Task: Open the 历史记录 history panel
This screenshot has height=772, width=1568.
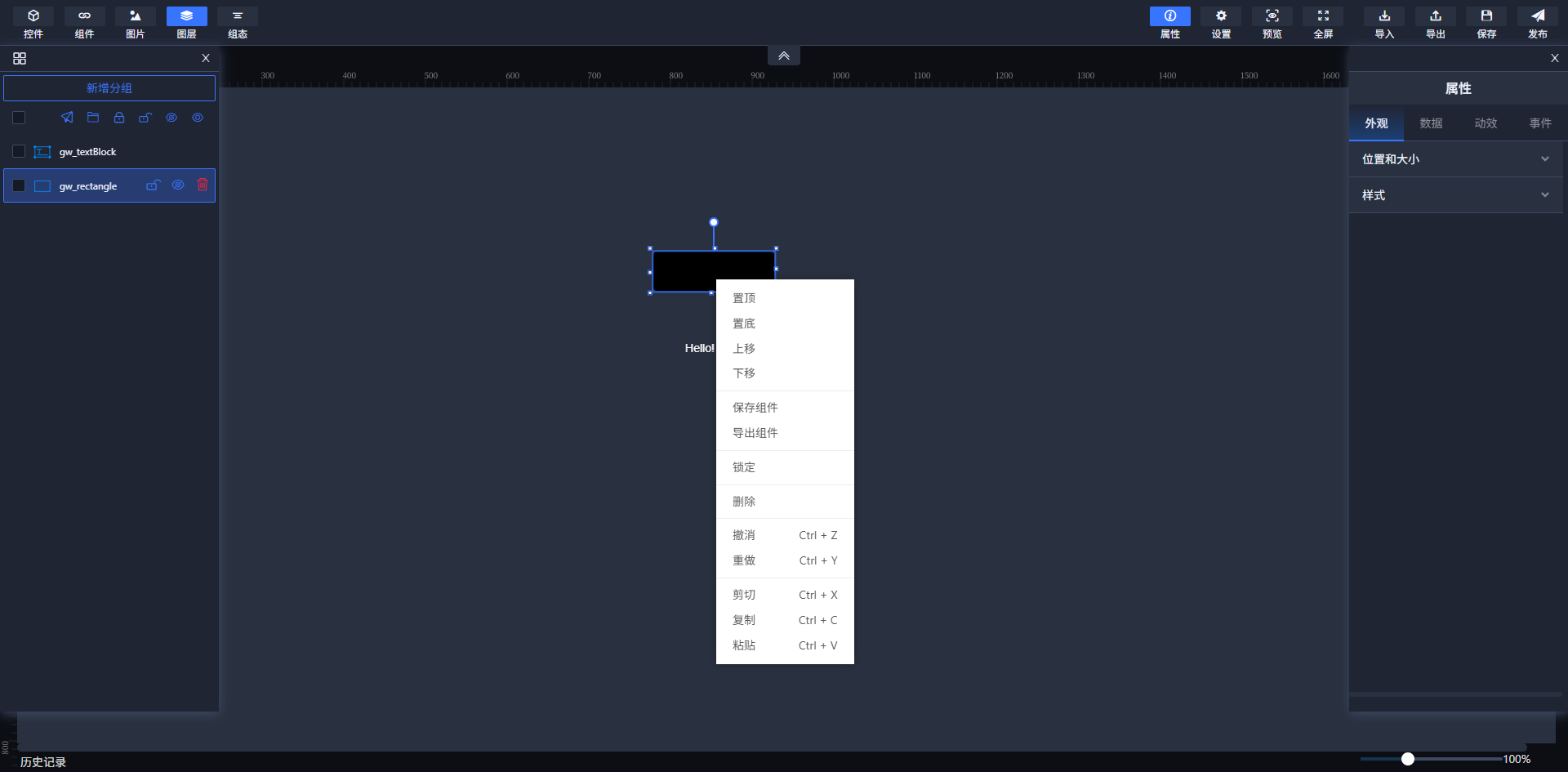Action: point(43,762)
